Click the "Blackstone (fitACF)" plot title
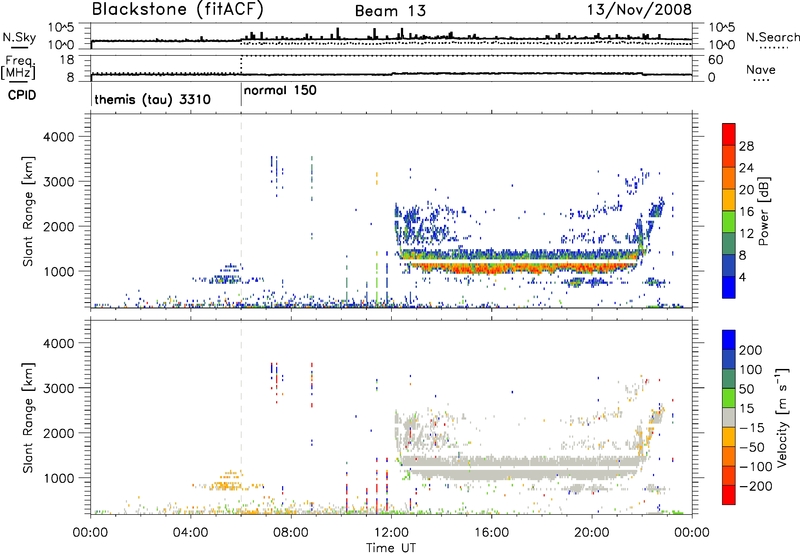 (x=178, y=9)
